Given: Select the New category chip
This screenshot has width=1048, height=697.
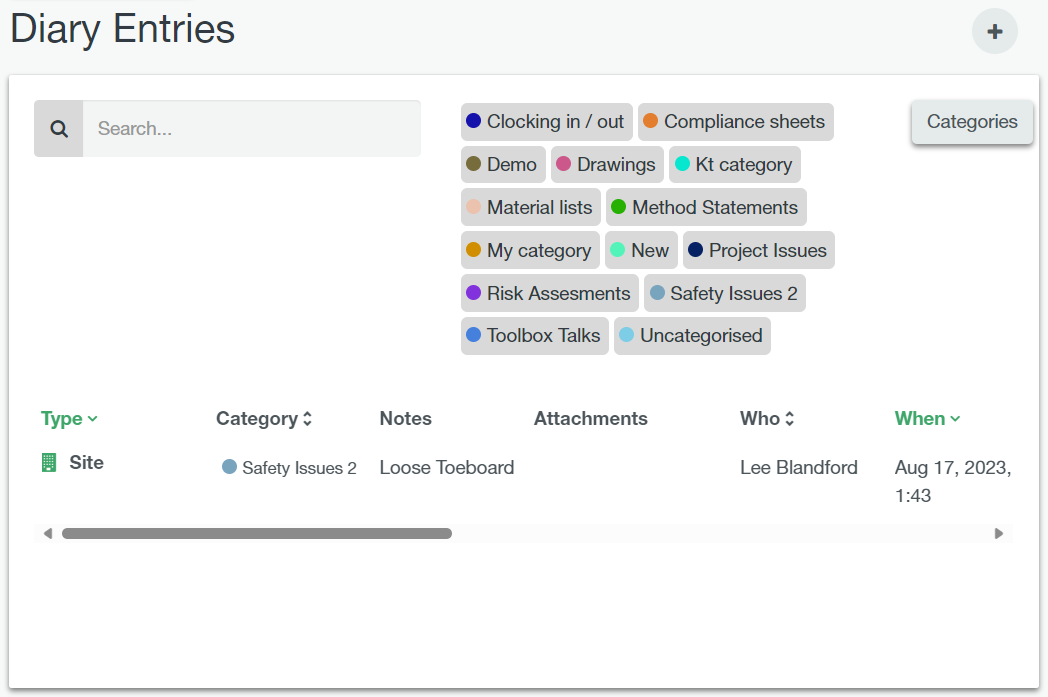Looking at the screenshot, I should coord(641,250).
